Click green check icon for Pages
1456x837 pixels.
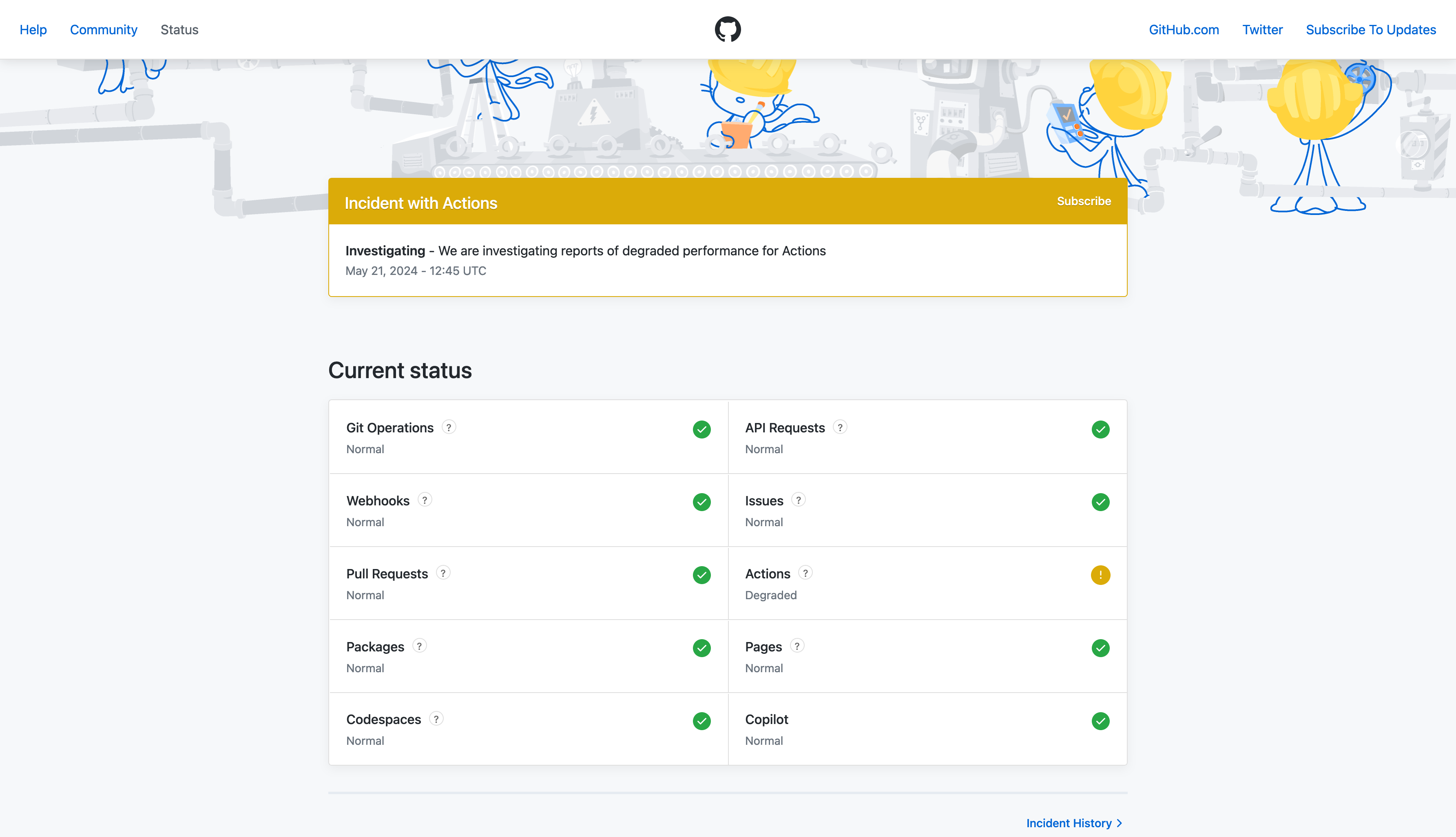tap(1100, 649)
